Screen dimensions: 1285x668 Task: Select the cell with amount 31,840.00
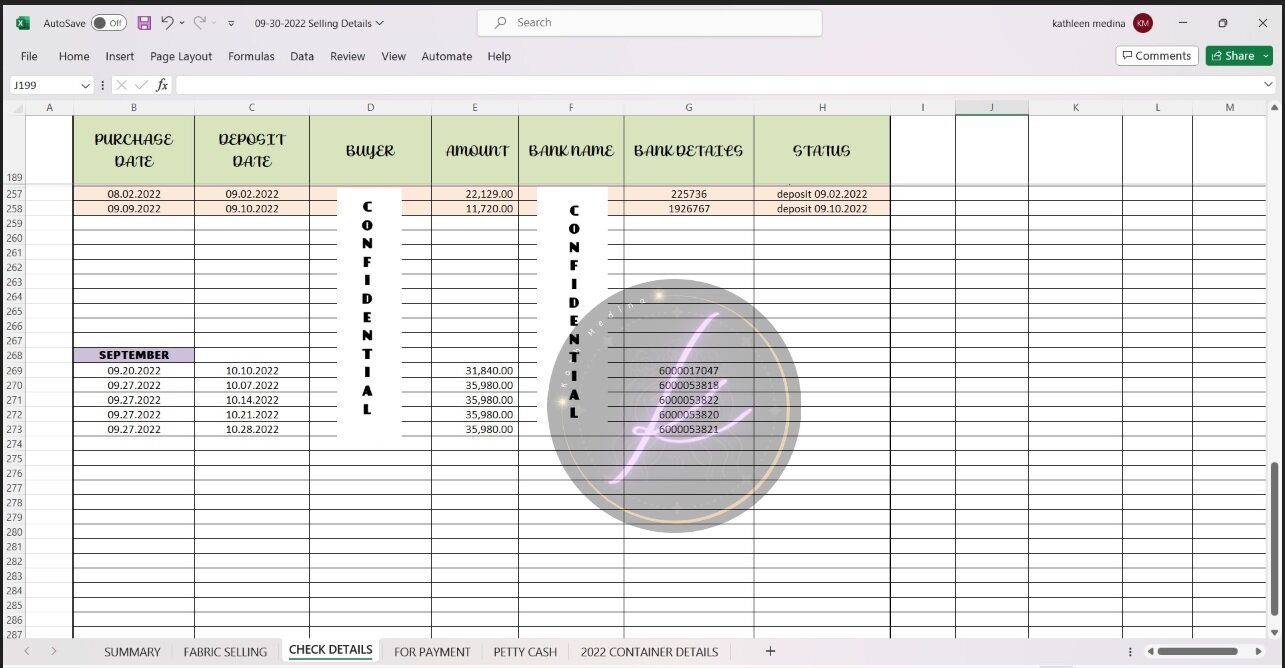point(475,370)
